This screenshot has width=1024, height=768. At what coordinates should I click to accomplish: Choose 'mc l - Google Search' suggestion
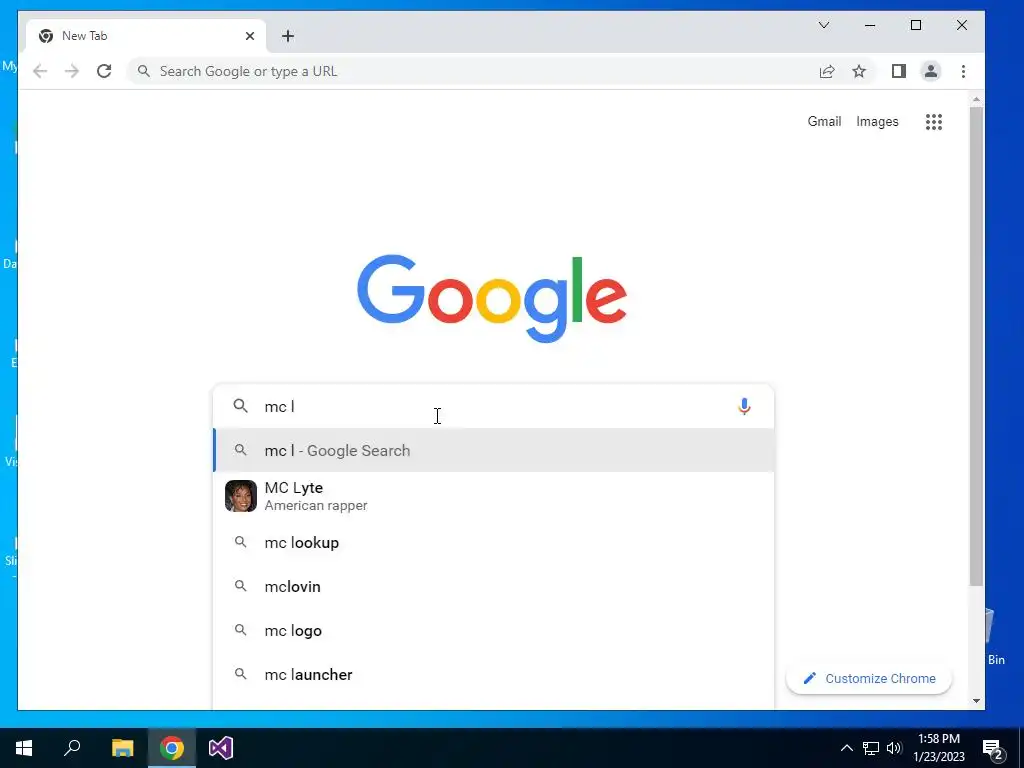coord(494,451)
